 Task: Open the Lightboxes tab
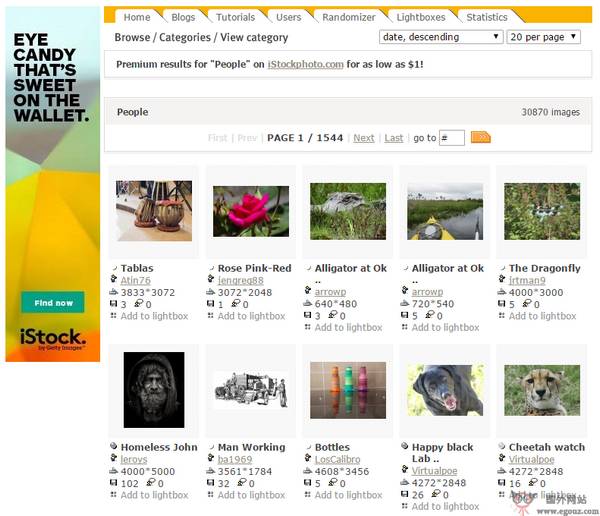(x=421, y=17)
